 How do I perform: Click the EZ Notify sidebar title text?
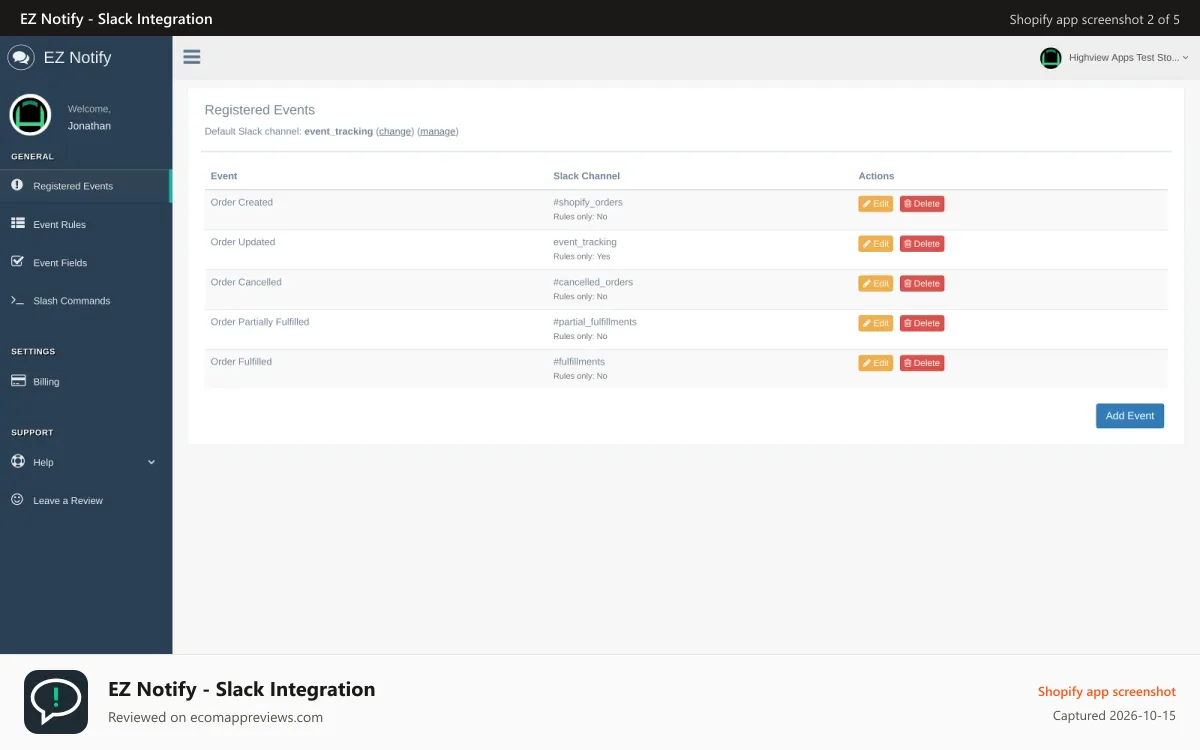[77, 57]
